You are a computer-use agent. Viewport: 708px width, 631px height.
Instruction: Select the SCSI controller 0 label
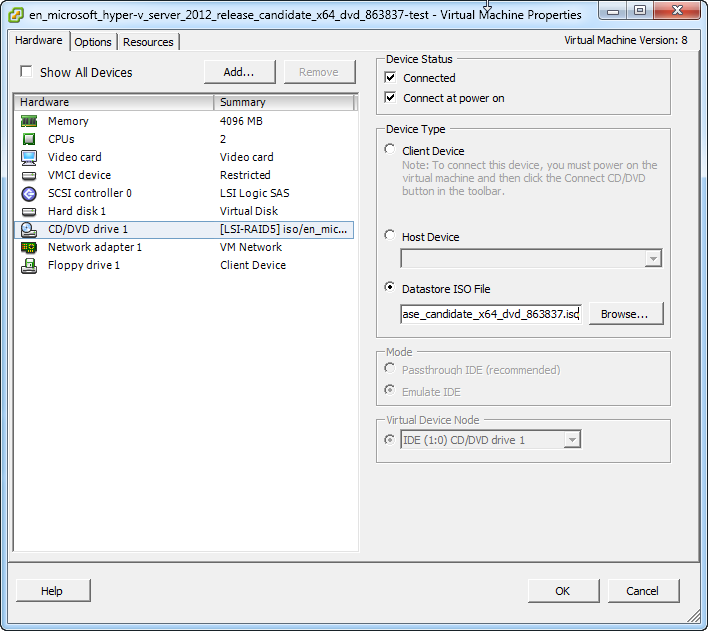pyautogui.click(x=90, y=193)
